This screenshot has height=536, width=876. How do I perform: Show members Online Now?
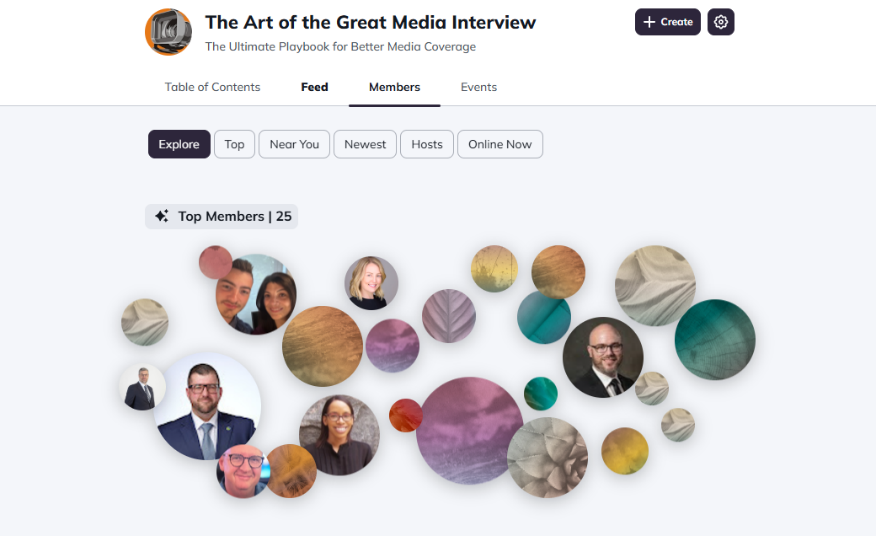pyautogui.click(x=500, y=144)
